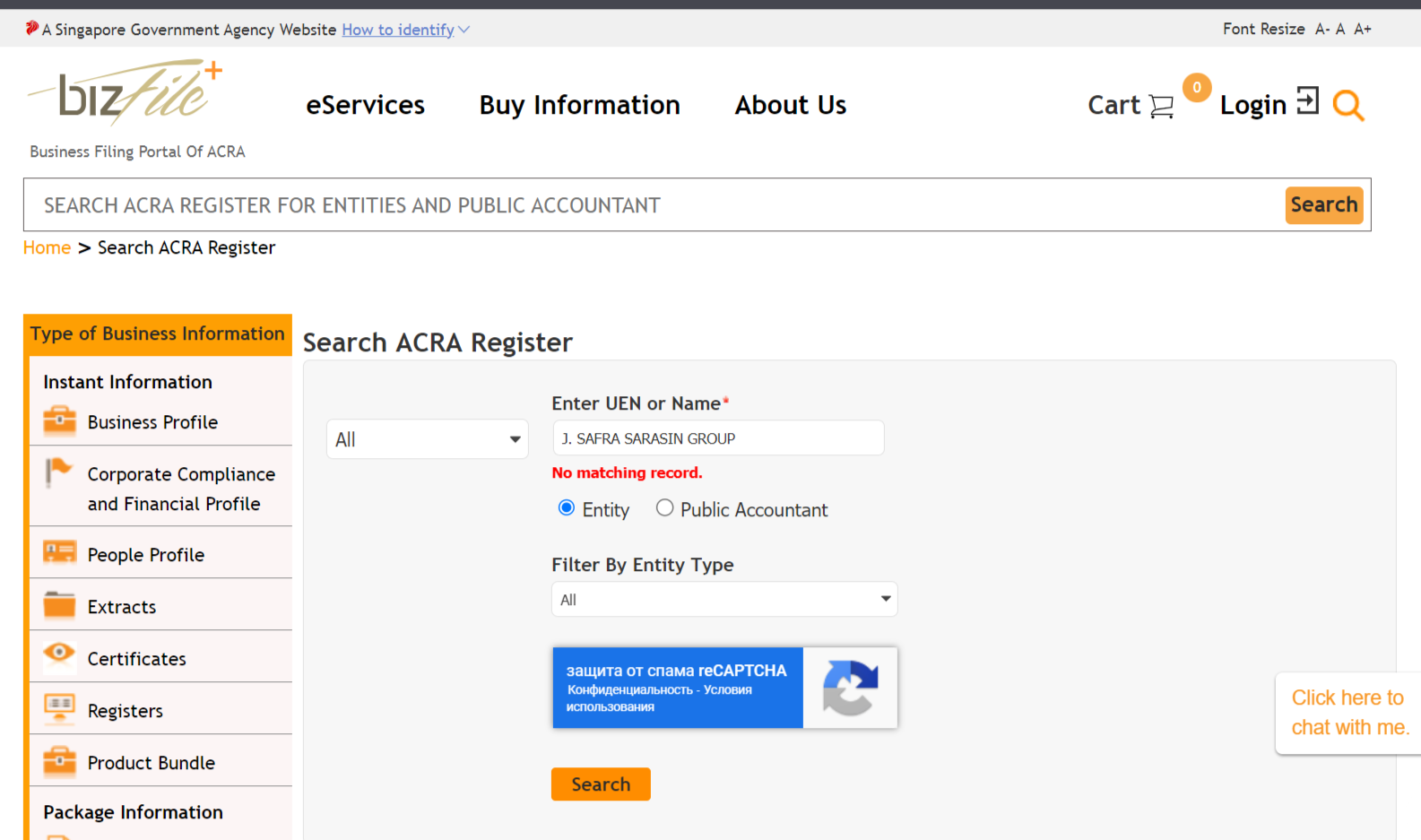Select the Public Accountant radio button
Viewport: 1421px width, 840px height.
tap(664, 508)
